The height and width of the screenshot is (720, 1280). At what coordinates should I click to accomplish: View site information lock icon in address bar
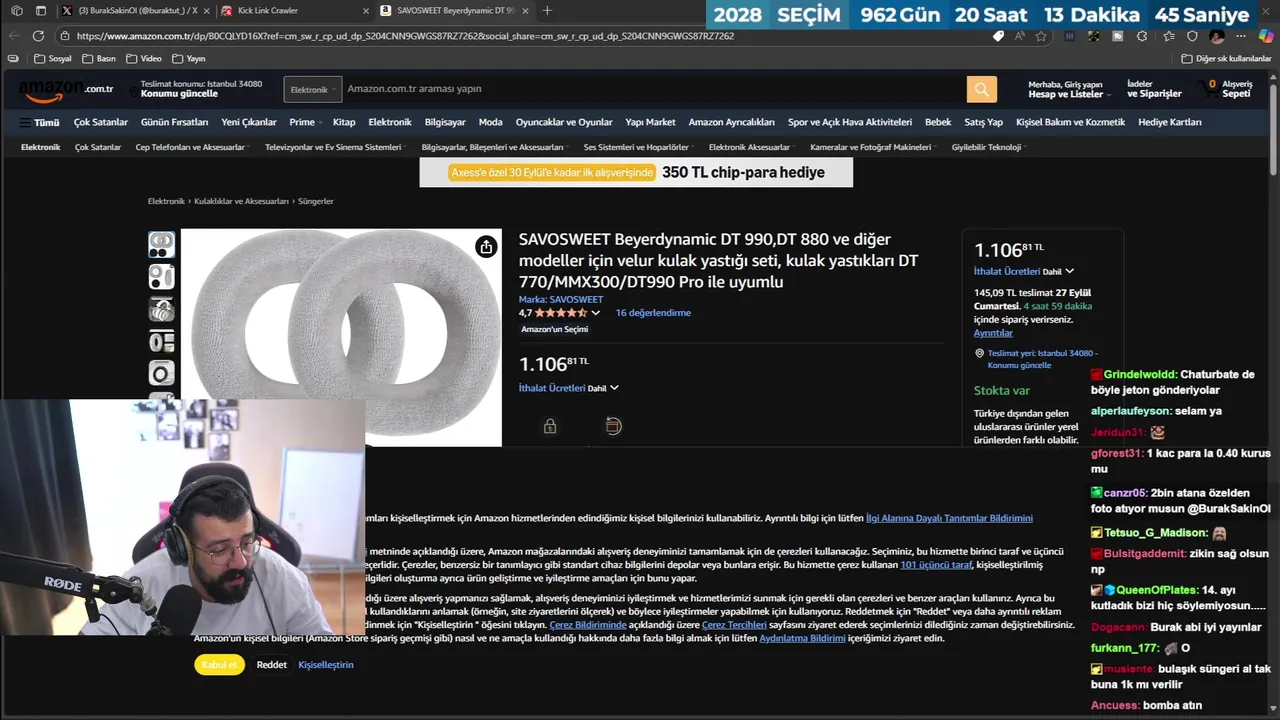pos(65,35)
